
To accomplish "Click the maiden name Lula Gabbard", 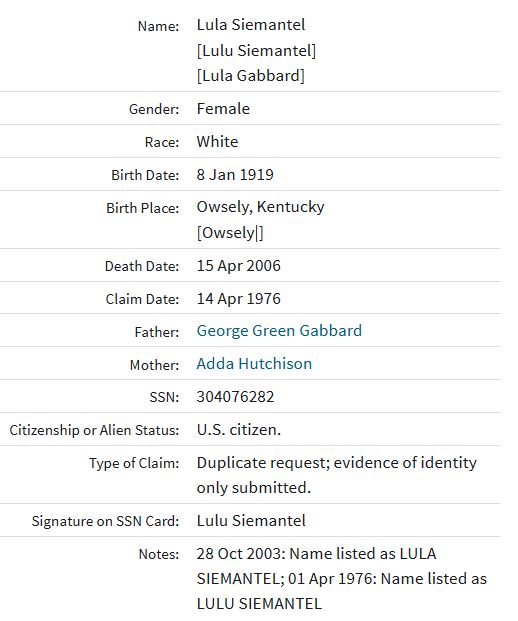I will (251, 76).
